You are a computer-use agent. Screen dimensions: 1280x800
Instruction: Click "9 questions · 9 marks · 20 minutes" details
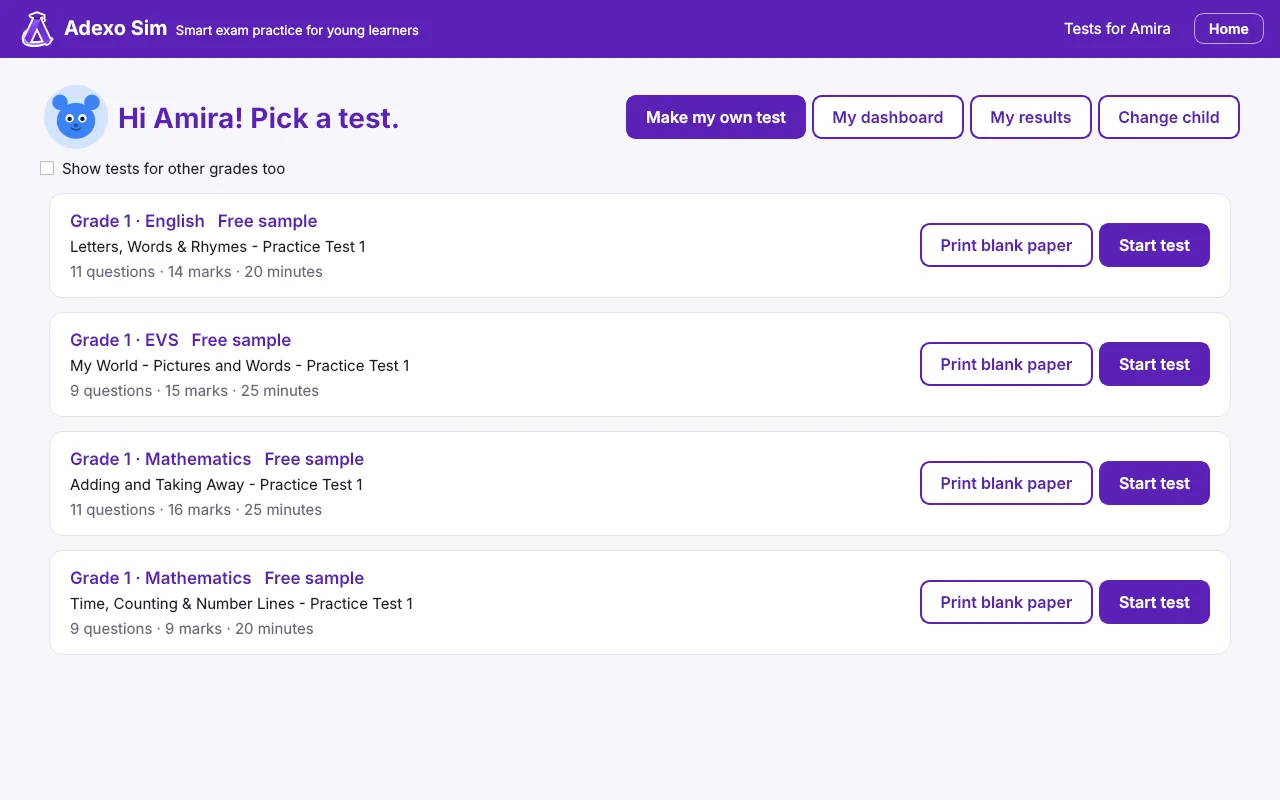192,629
